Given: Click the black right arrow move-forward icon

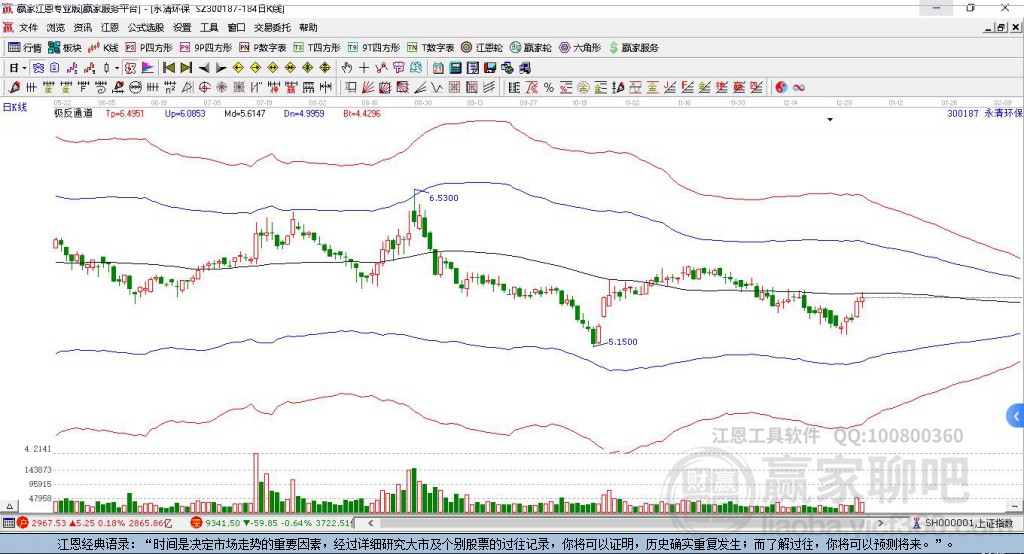Looking at the screenshot, I should 221,68.
